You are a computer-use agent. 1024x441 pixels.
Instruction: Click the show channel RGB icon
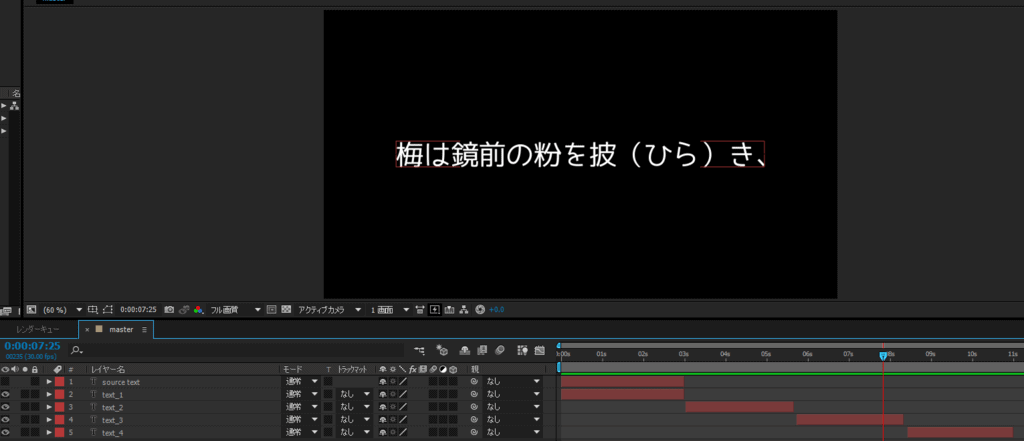coord(198,310)
